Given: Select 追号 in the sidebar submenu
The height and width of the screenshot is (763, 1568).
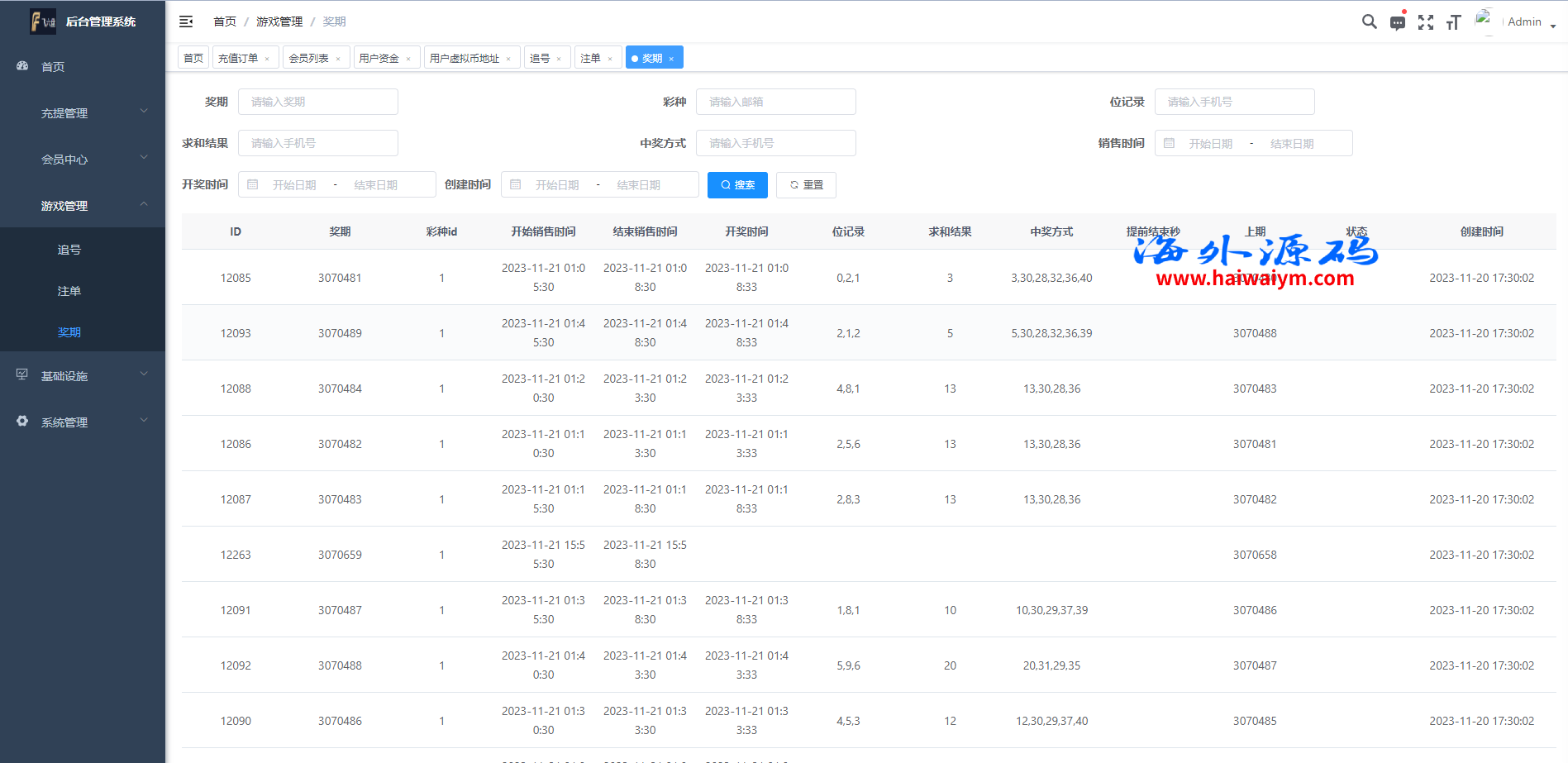Looking at the screenshot, I should tap(69, 249).
